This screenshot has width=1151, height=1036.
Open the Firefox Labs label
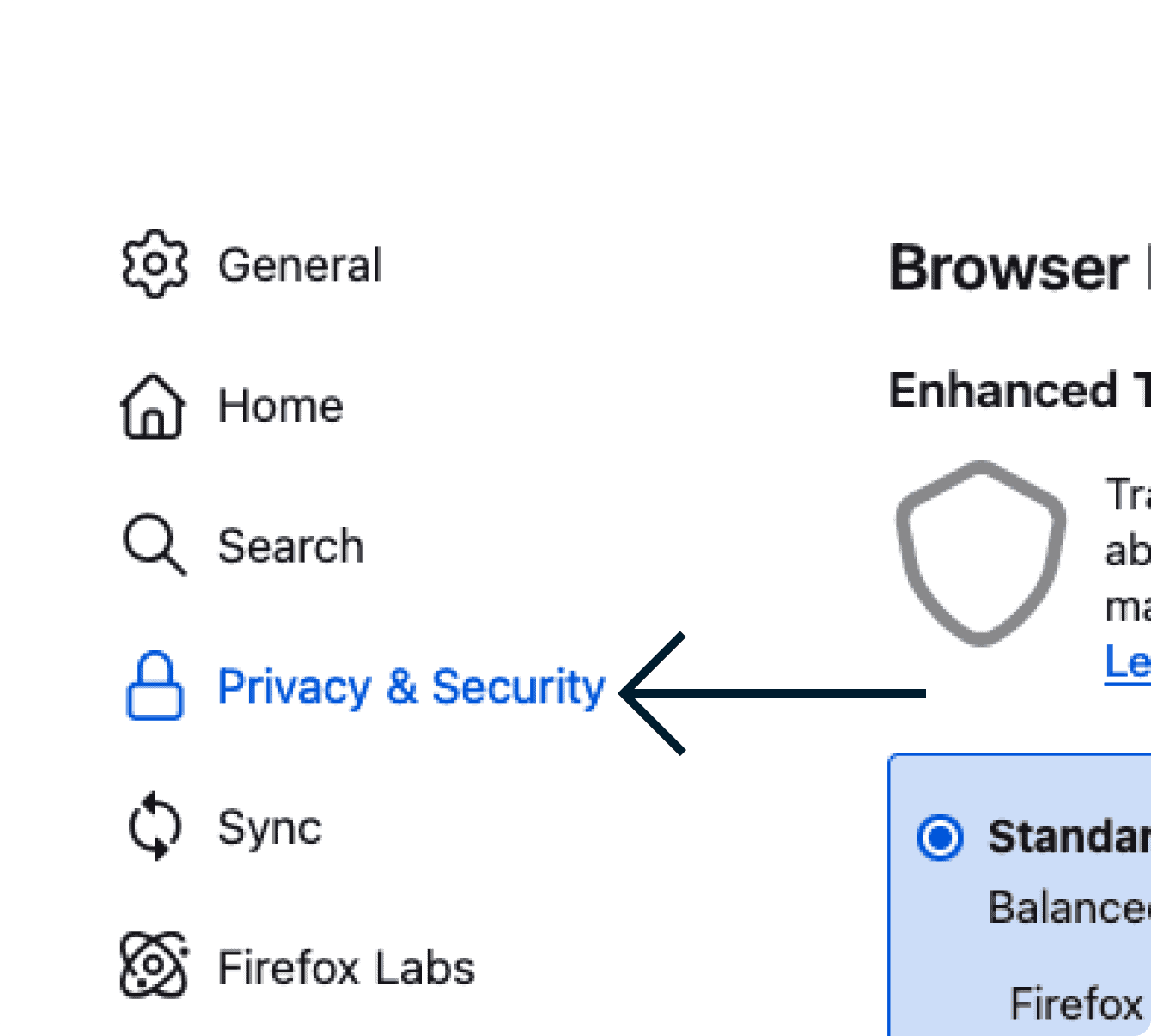[345, 968]
